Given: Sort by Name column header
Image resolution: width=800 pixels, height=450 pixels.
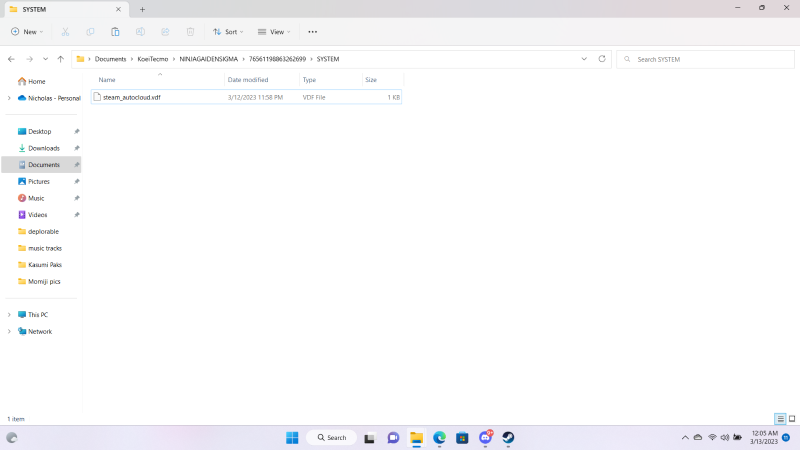Looking at the screenshot, I should click(107, 80).
